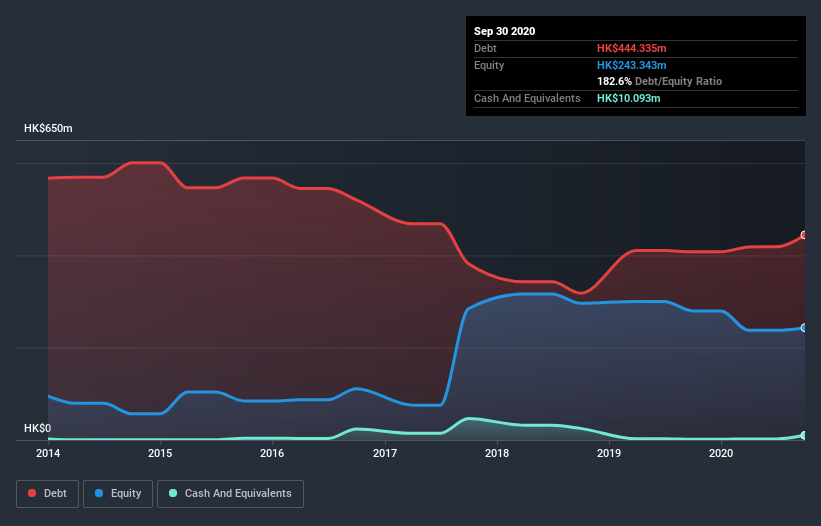Click the HK$0 y-axis label
The width and height of the screenshot is (821, 526).
click(38, 428)
